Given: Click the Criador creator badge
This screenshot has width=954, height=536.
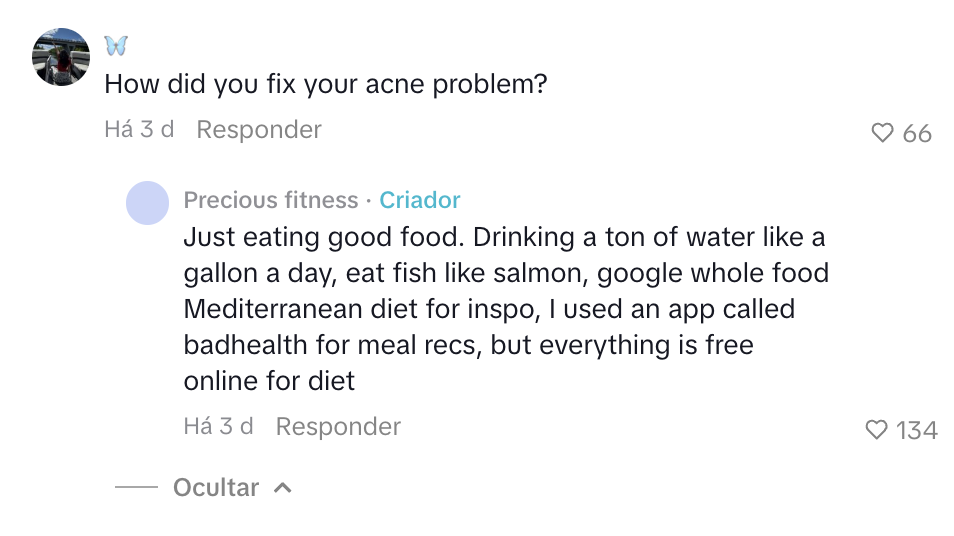Looking at the screenshot, I should click(x=420, y=200).
